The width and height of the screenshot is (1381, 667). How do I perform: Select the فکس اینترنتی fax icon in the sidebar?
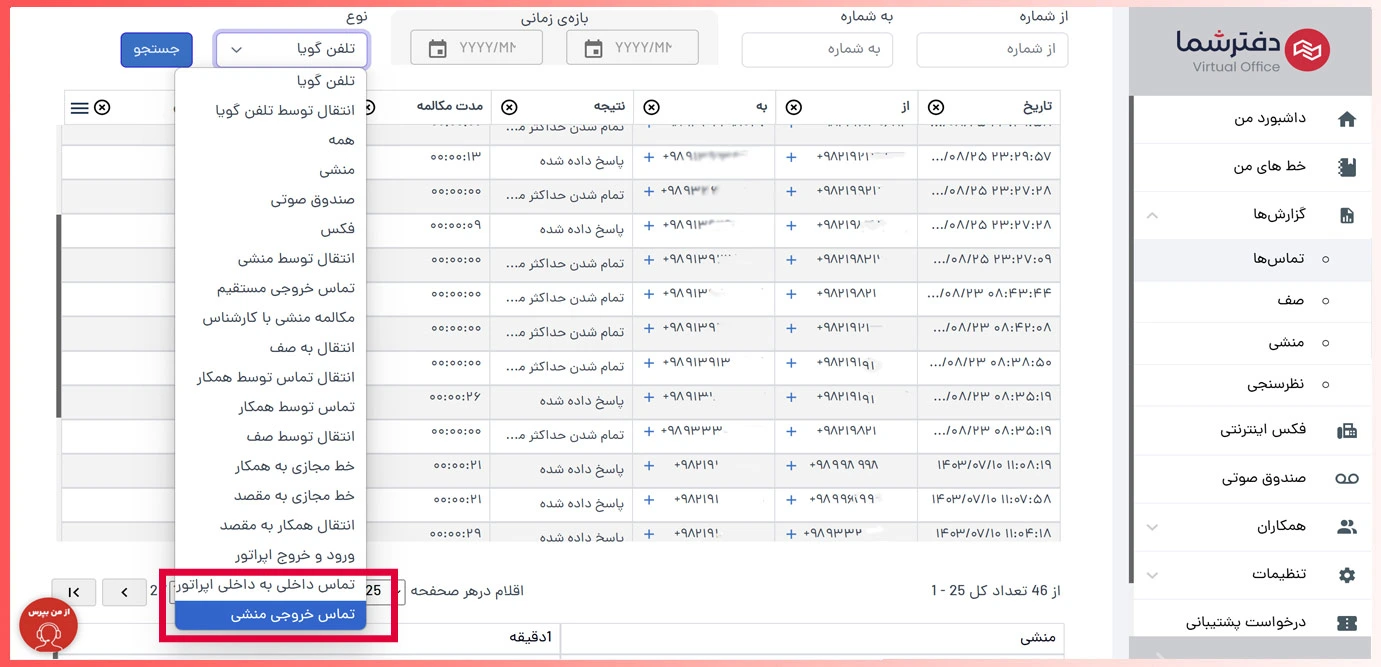click(x=1347, y=431)
